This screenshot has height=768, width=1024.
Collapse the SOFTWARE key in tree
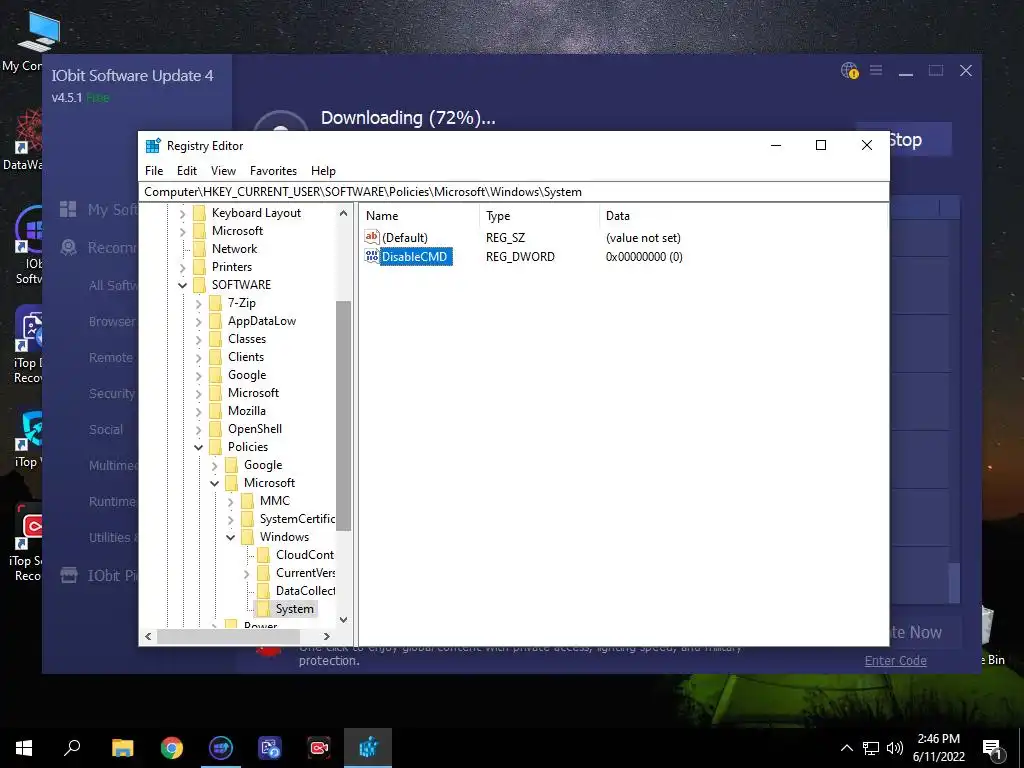[x=183, y=285]
